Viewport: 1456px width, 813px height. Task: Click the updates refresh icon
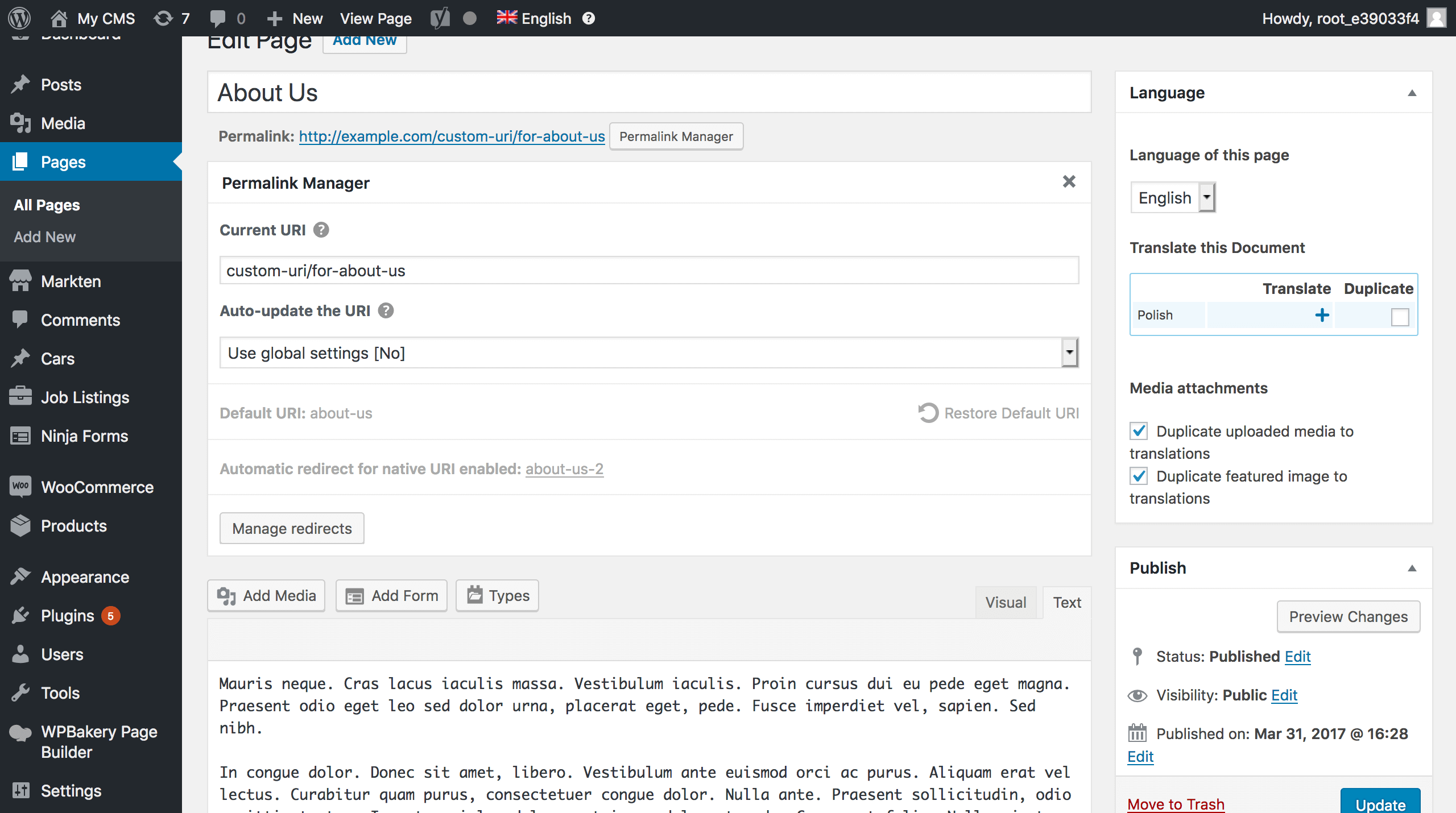click(163, 18)
